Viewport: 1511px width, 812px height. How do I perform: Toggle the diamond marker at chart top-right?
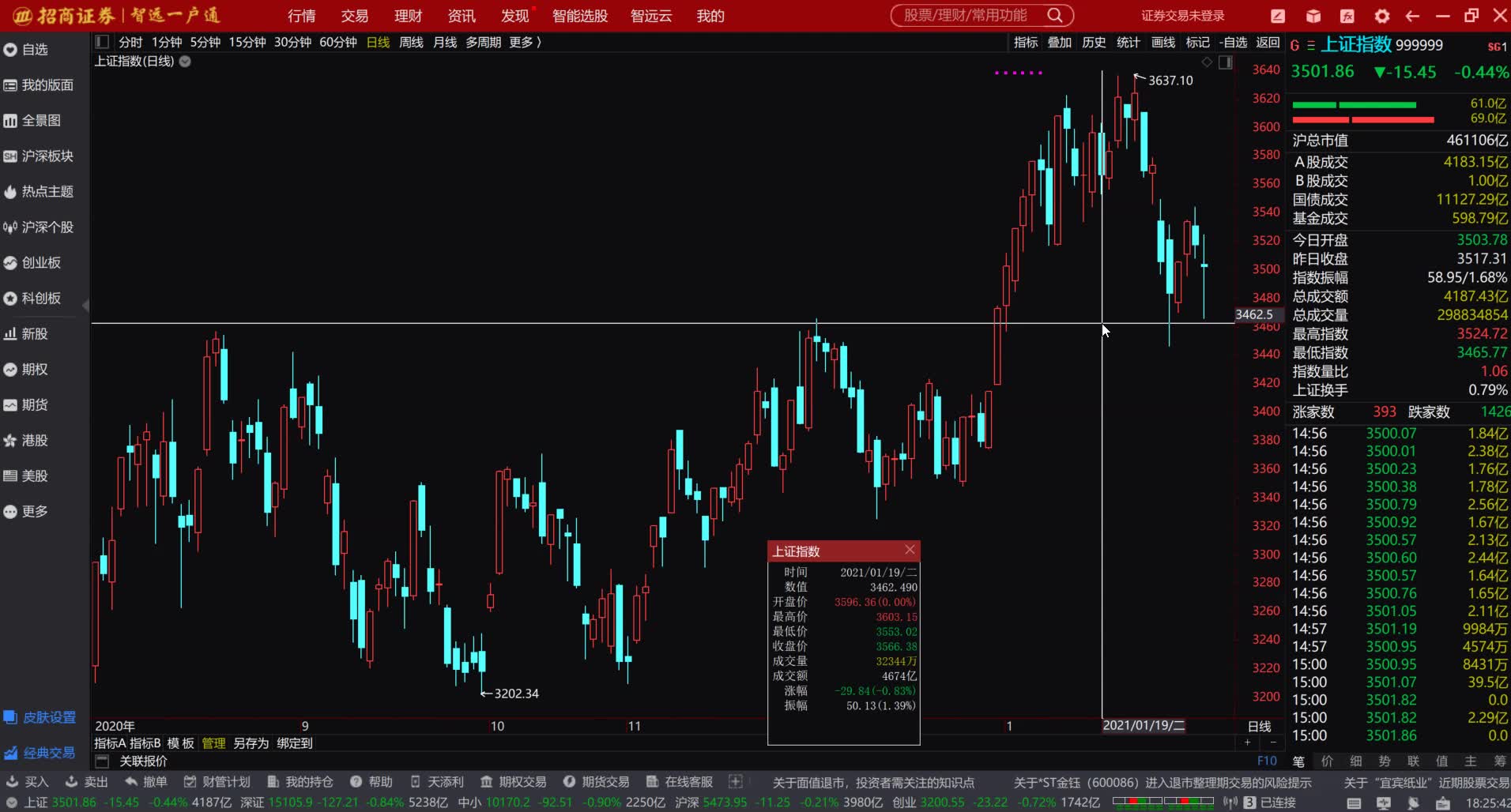1207,62
